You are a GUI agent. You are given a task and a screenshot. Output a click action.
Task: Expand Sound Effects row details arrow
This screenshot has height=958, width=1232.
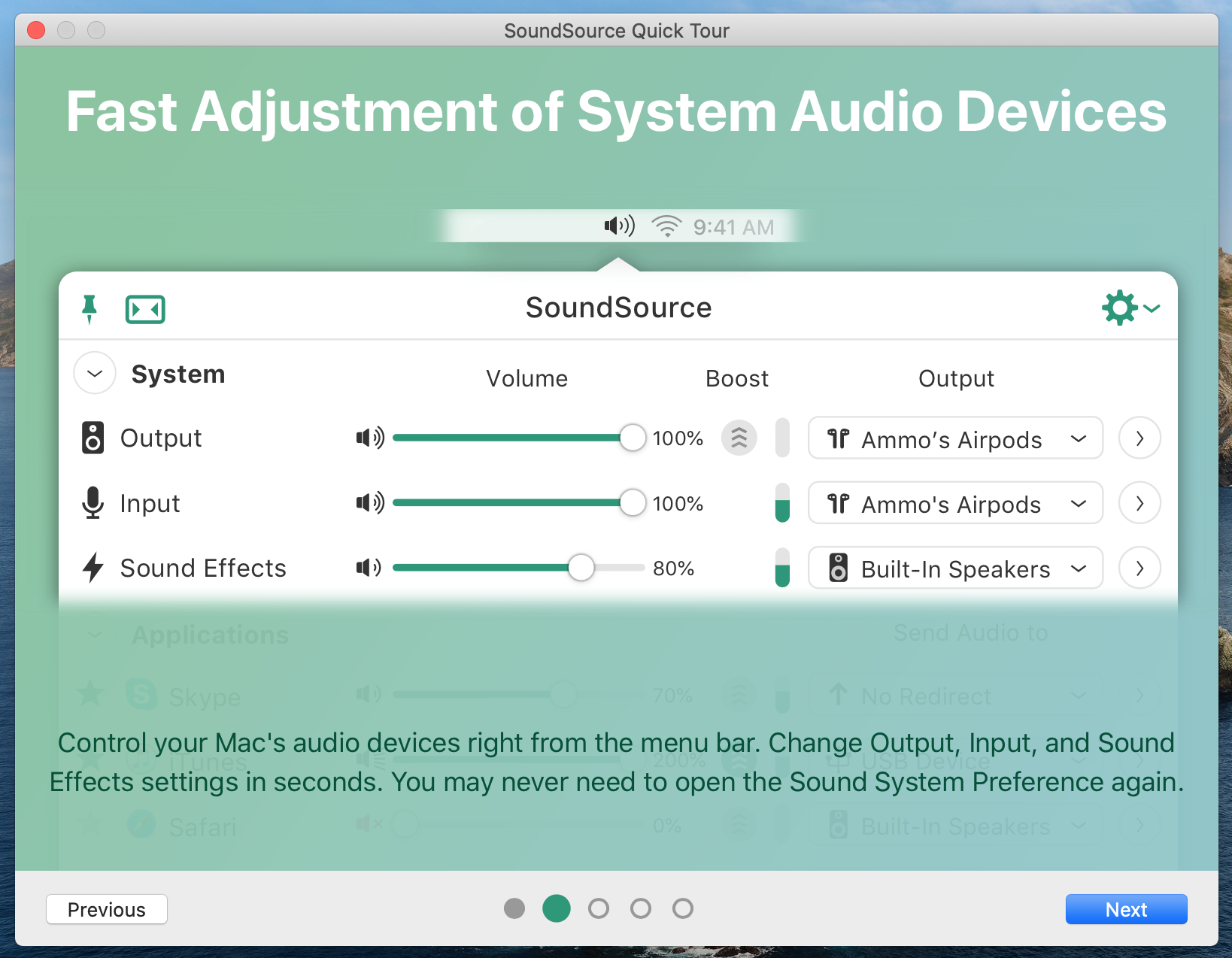click(x=1139, y=568)
